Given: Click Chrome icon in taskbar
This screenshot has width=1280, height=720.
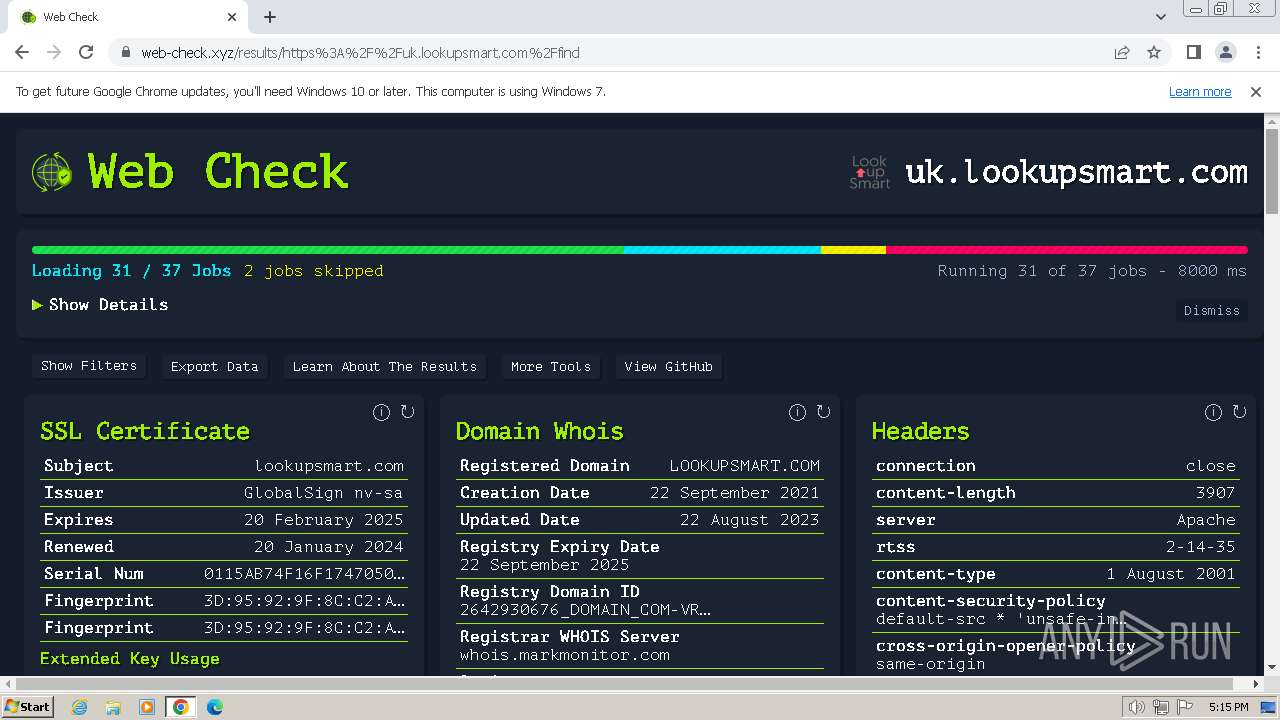Looking at the screenshot, I should tap(180, 707).
